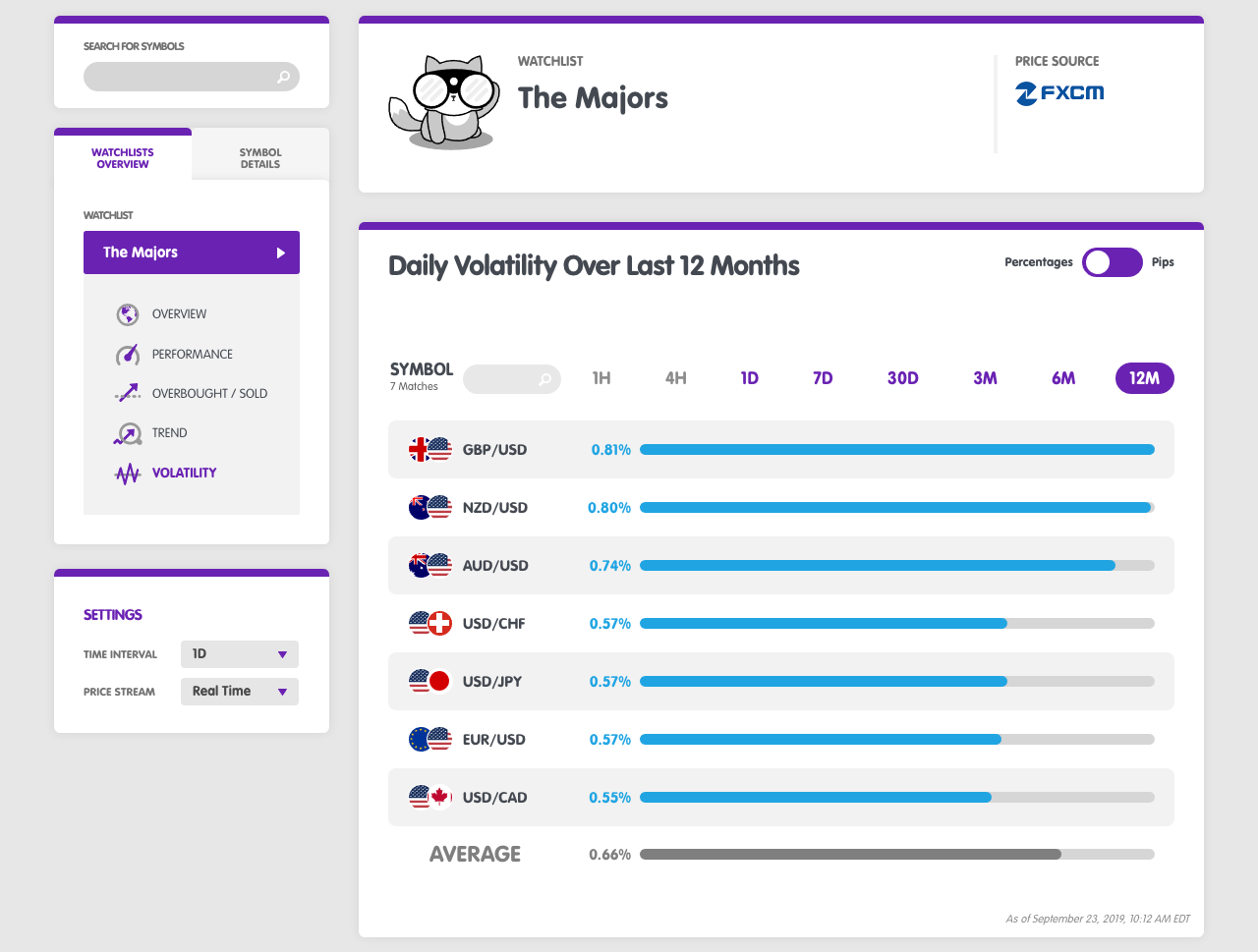Screen dimensions: 1258x952
Task: Click the Search for Symbols input field
Action: click(192, 77)
